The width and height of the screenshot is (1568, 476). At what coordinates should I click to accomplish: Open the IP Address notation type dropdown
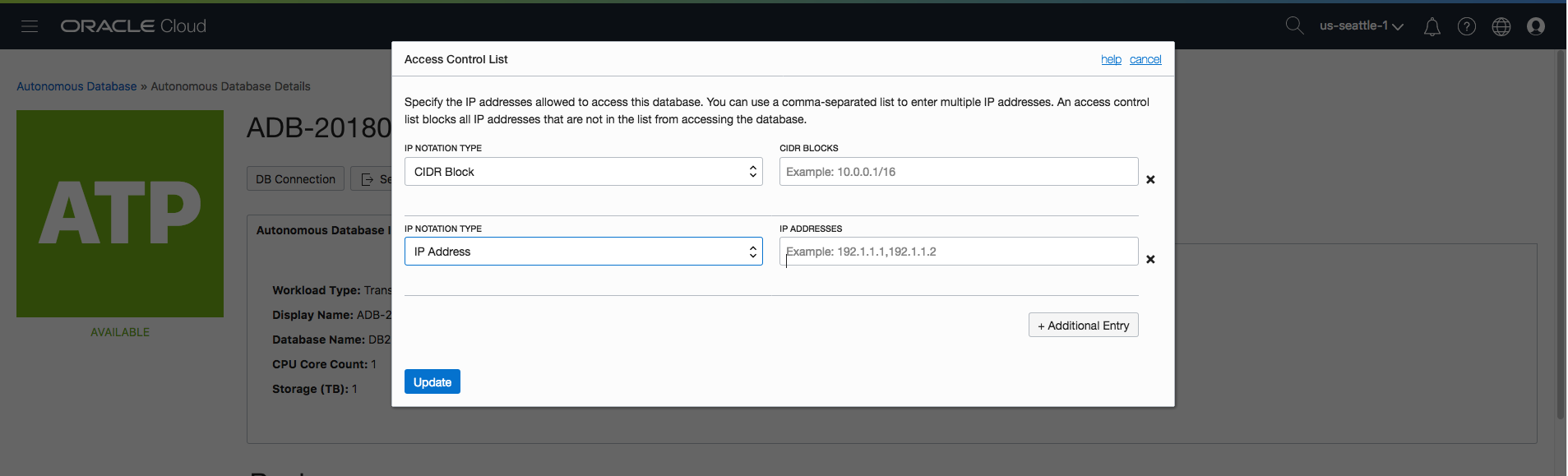point(583,252)
